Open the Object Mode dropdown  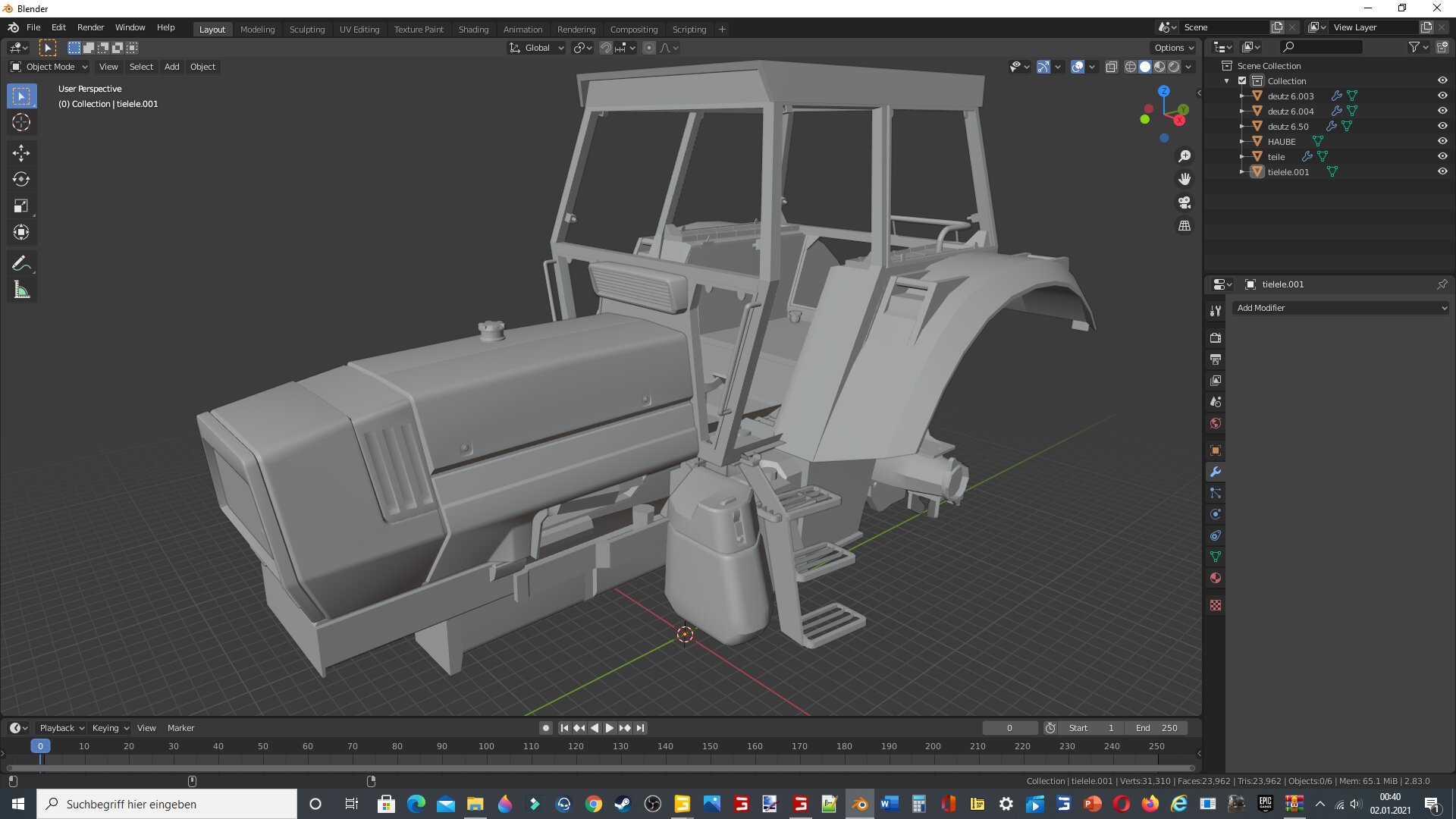tap(50, 67)
